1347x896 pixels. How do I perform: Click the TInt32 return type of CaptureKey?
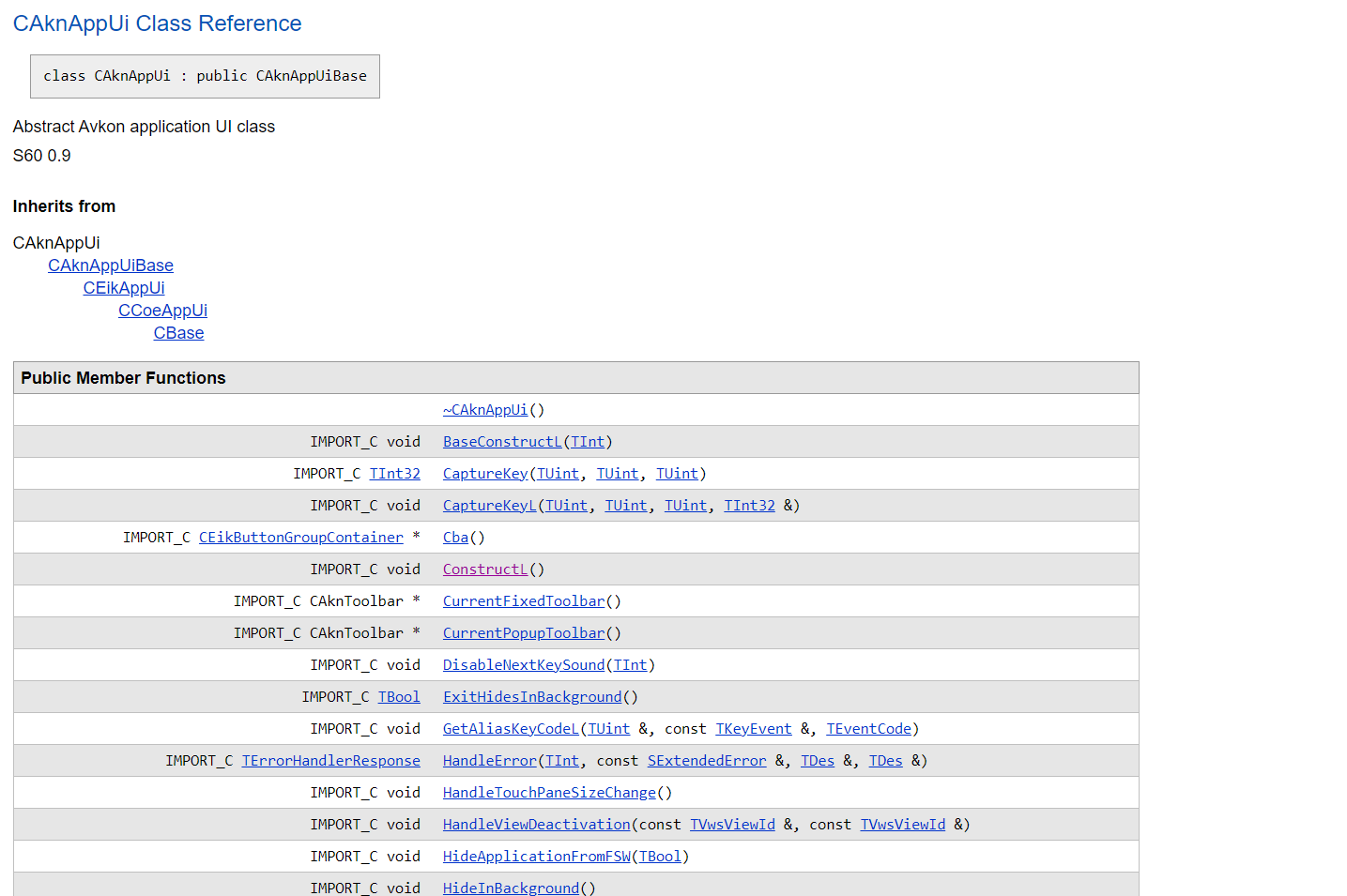point(394,474)
